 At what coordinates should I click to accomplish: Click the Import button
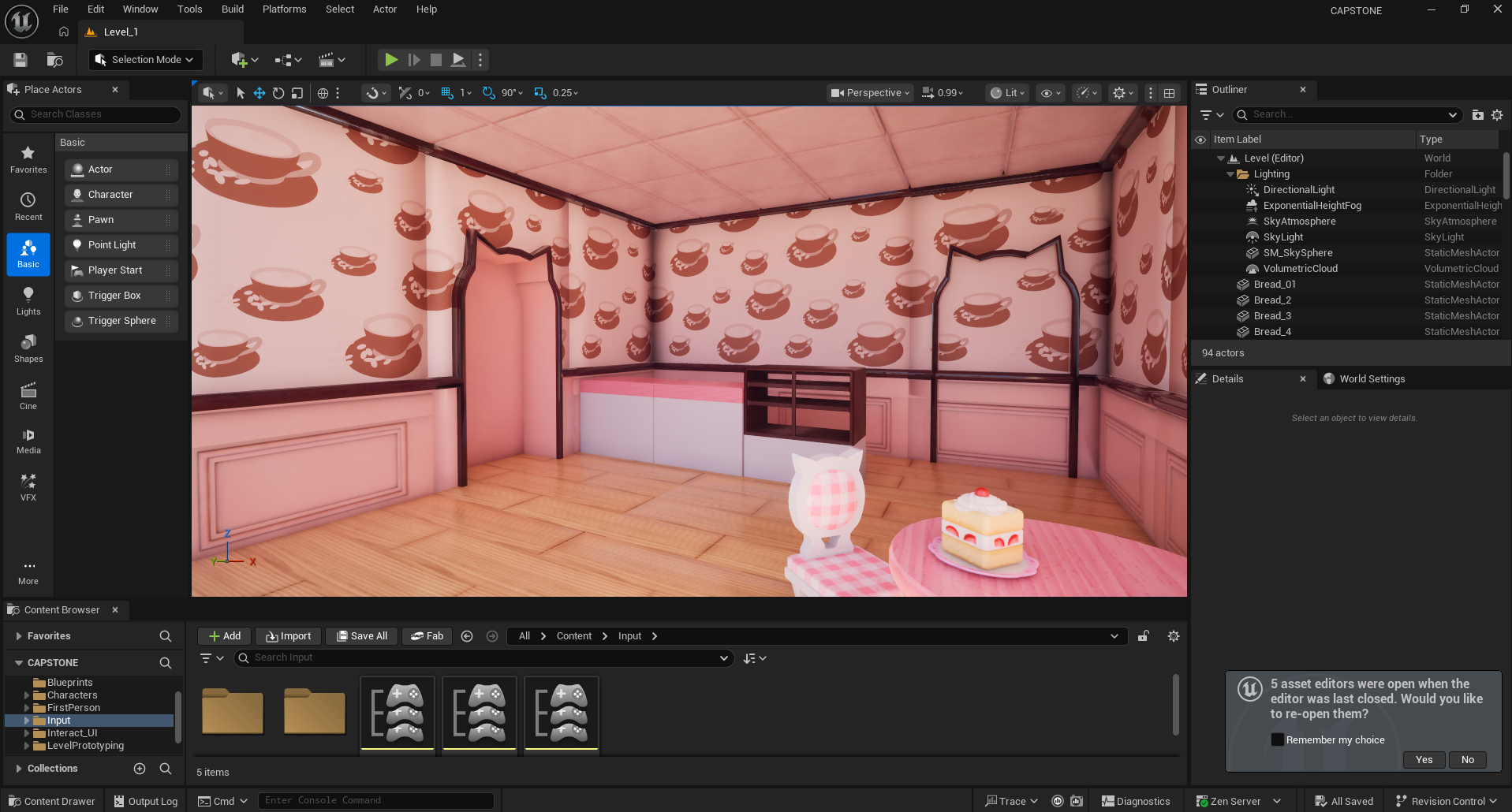pos(288,636)
